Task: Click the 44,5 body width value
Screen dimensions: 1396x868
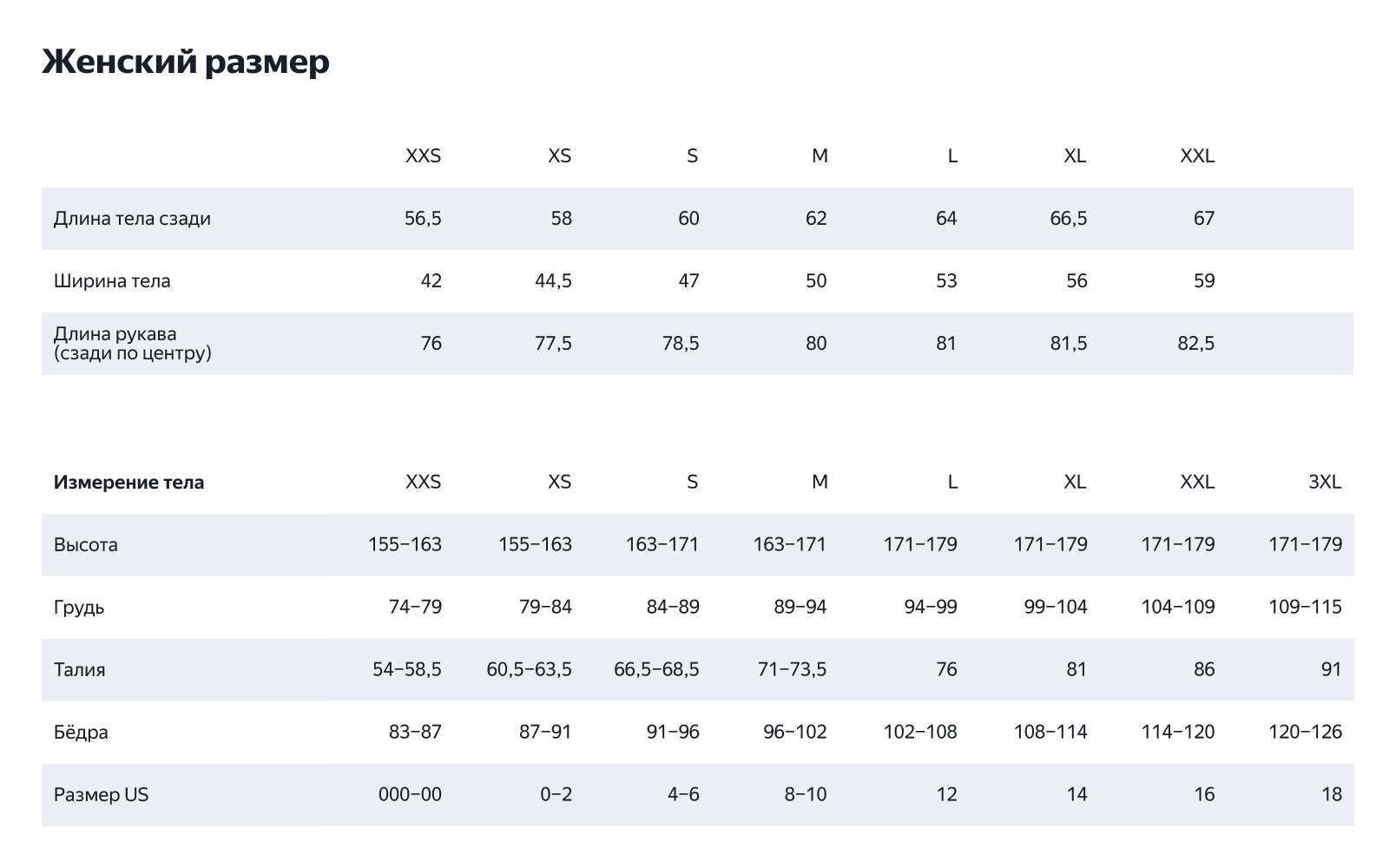Action: point(553,281)
